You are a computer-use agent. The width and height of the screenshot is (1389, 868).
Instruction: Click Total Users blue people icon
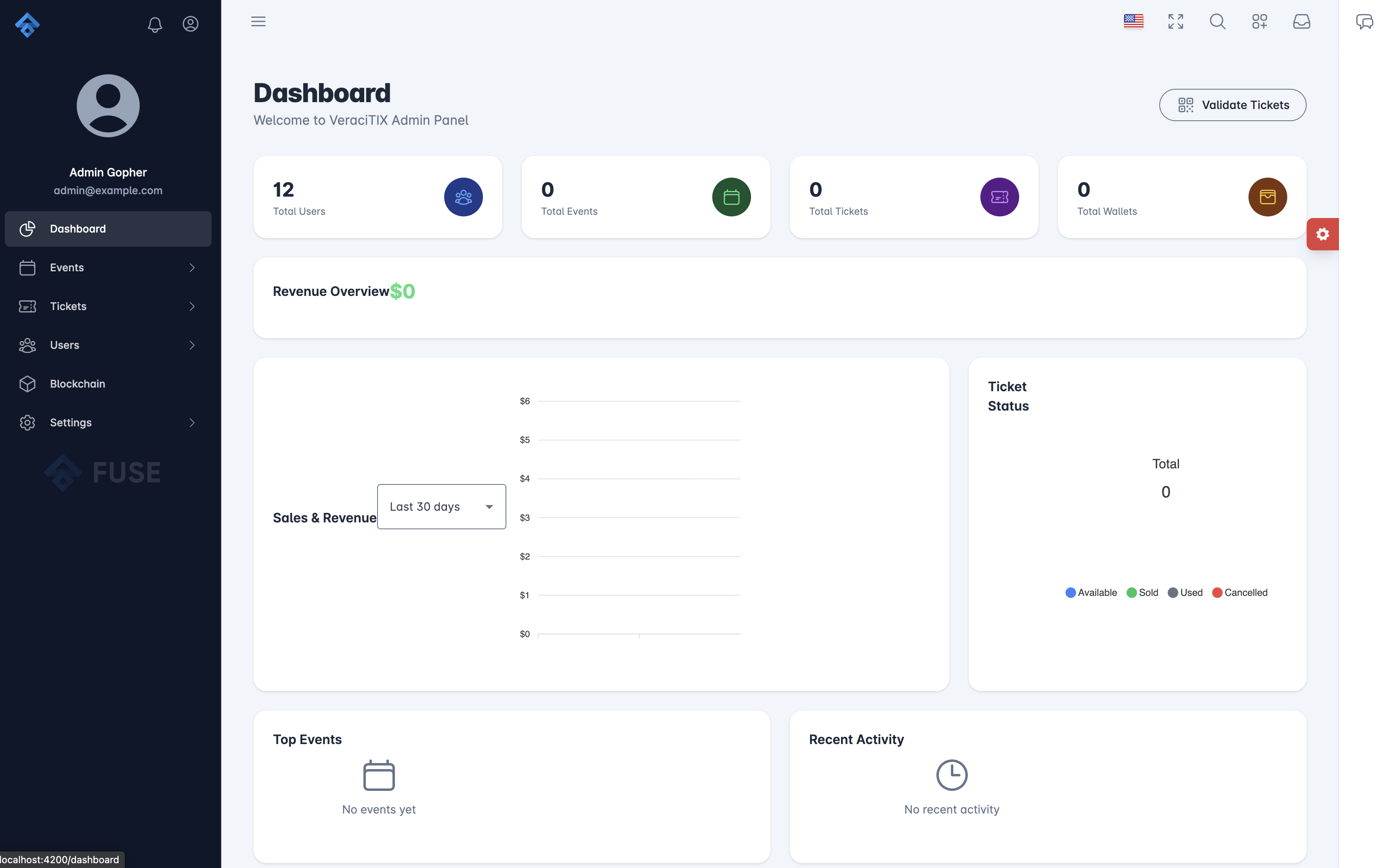coord(463,197)
